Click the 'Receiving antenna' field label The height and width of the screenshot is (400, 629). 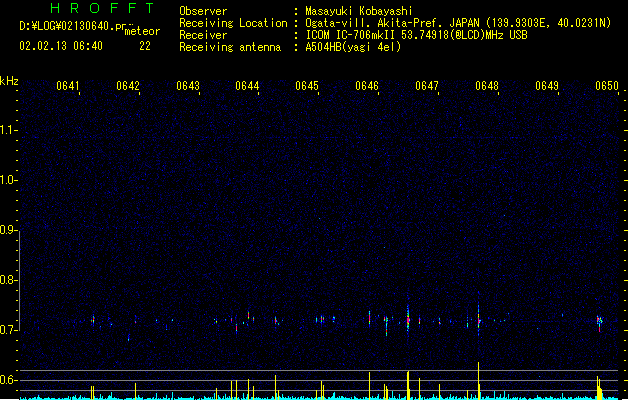230,47
